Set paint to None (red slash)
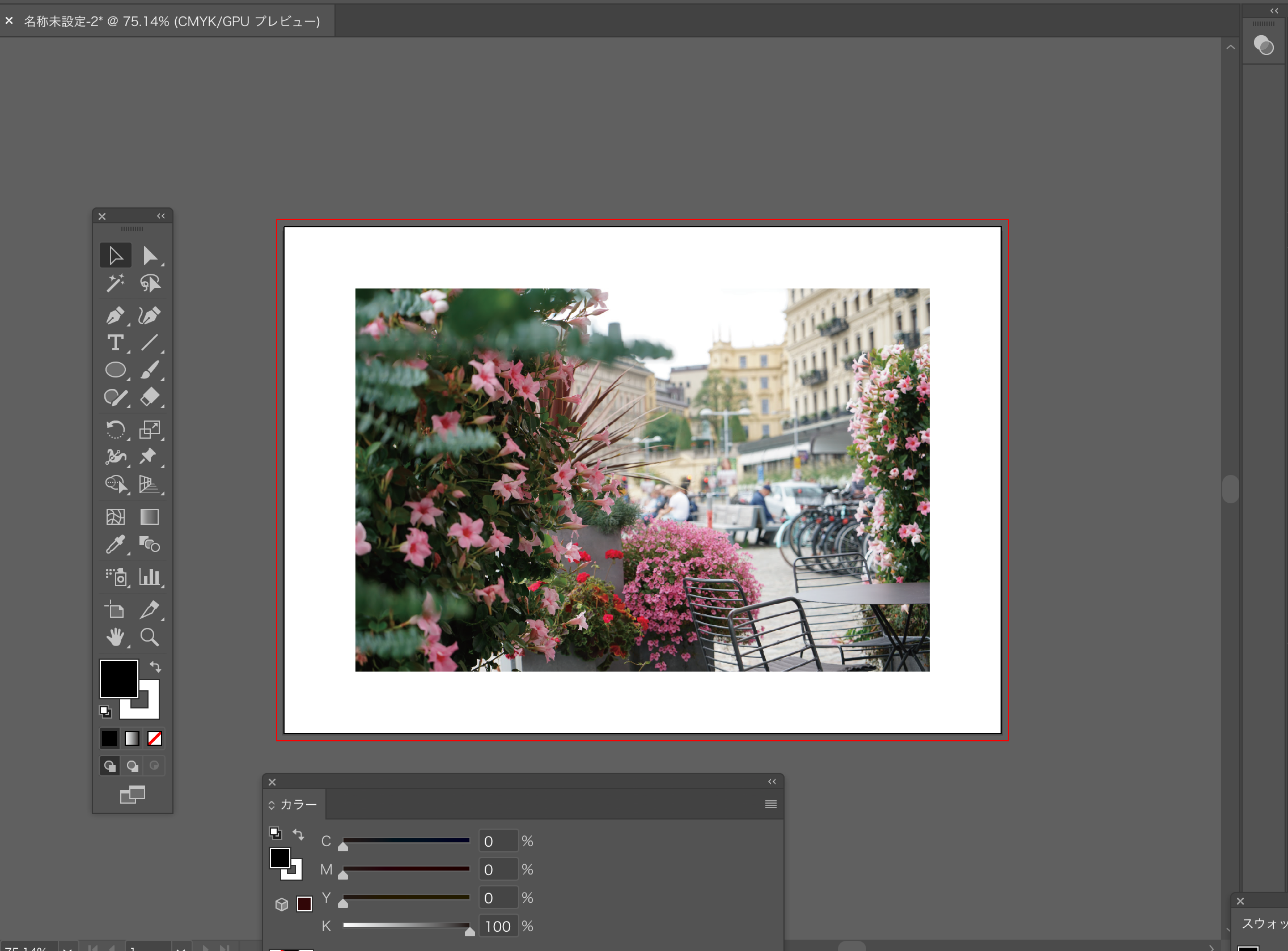Screen dimensions: 1288x951 [154, 738]
